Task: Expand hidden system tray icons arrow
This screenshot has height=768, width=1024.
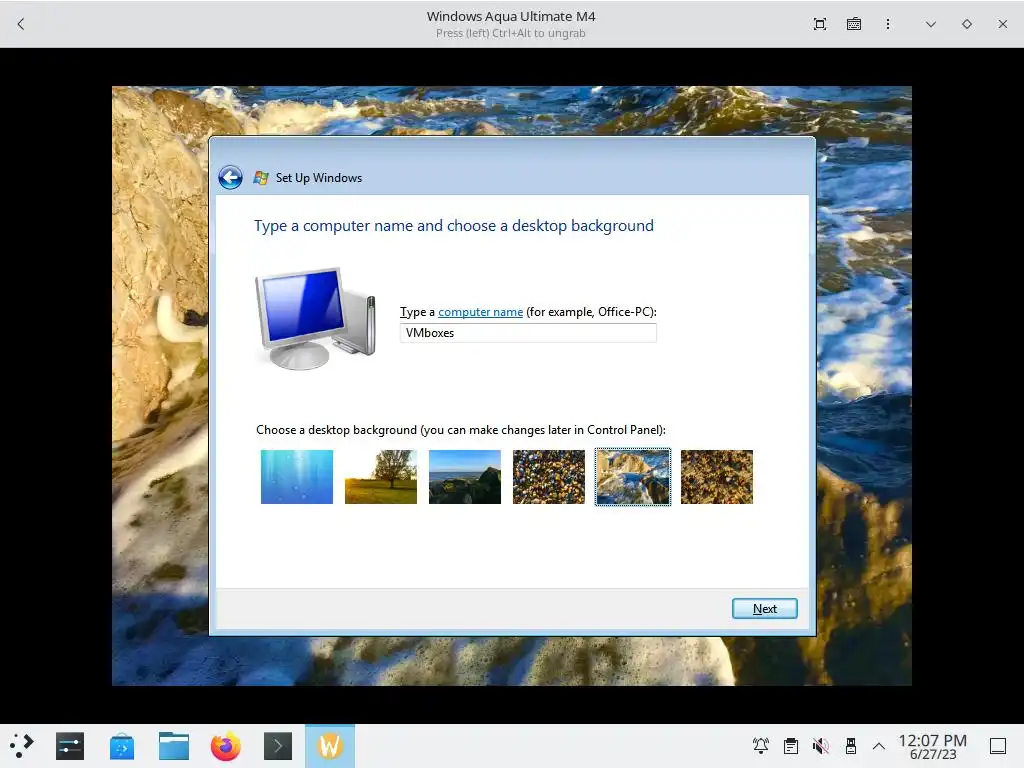Action: pos(879,746)
